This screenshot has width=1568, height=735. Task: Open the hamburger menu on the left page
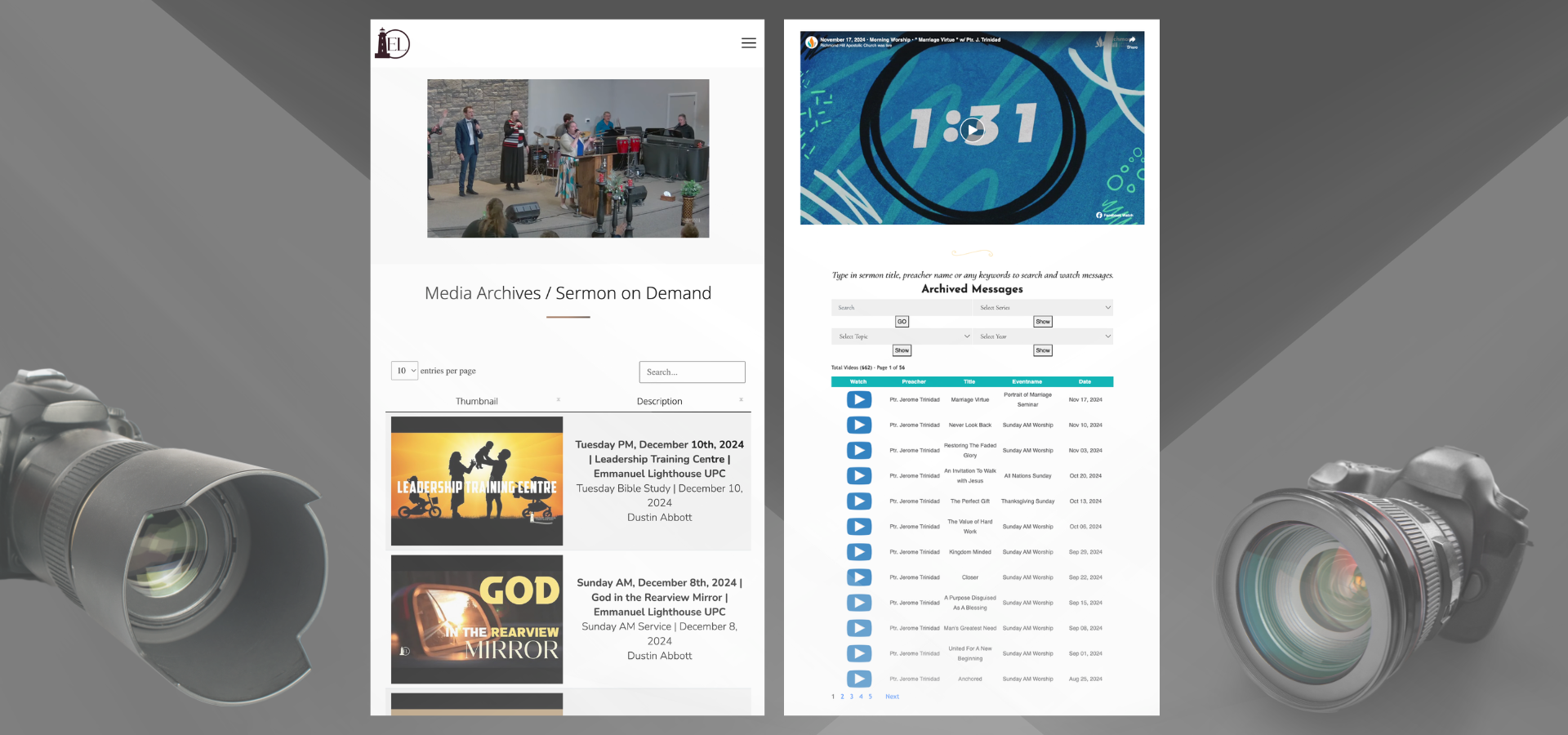coord(748,43)
